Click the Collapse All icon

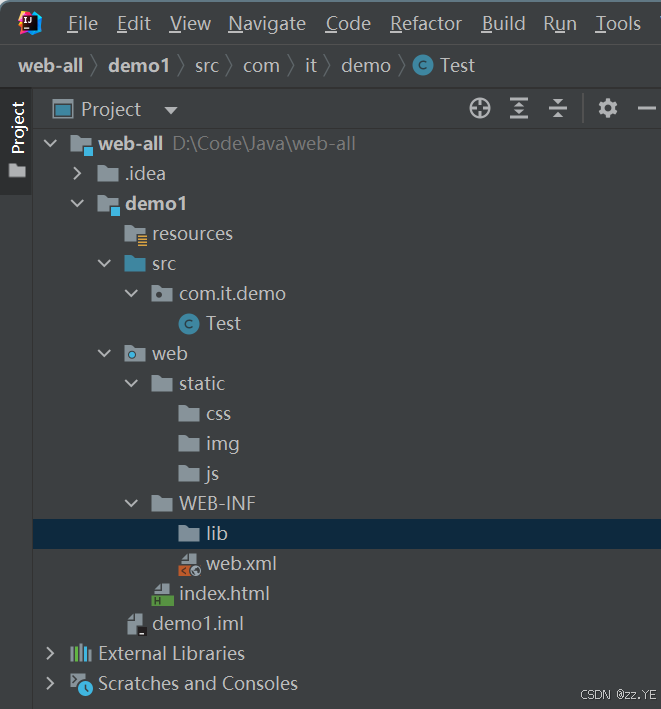558,109
